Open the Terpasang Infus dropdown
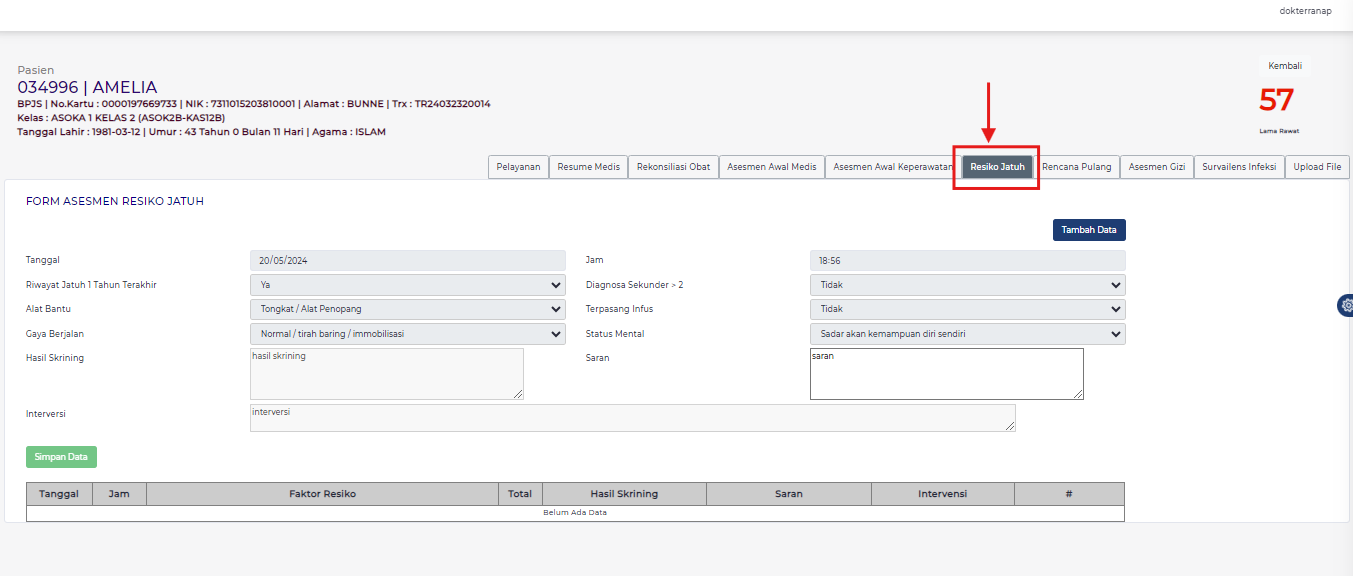Image resolution: width=1353 pixels, height=576 pixels. click(967, 310)
